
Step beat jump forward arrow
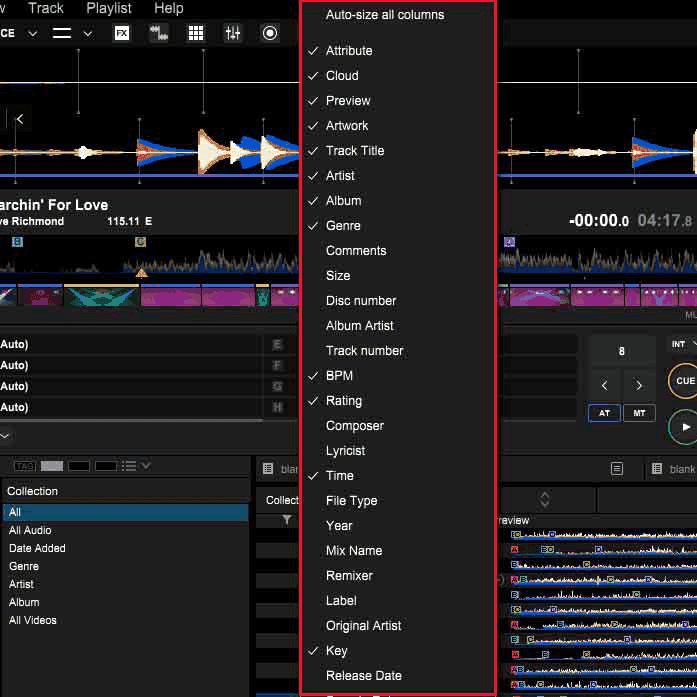point(638,385)
